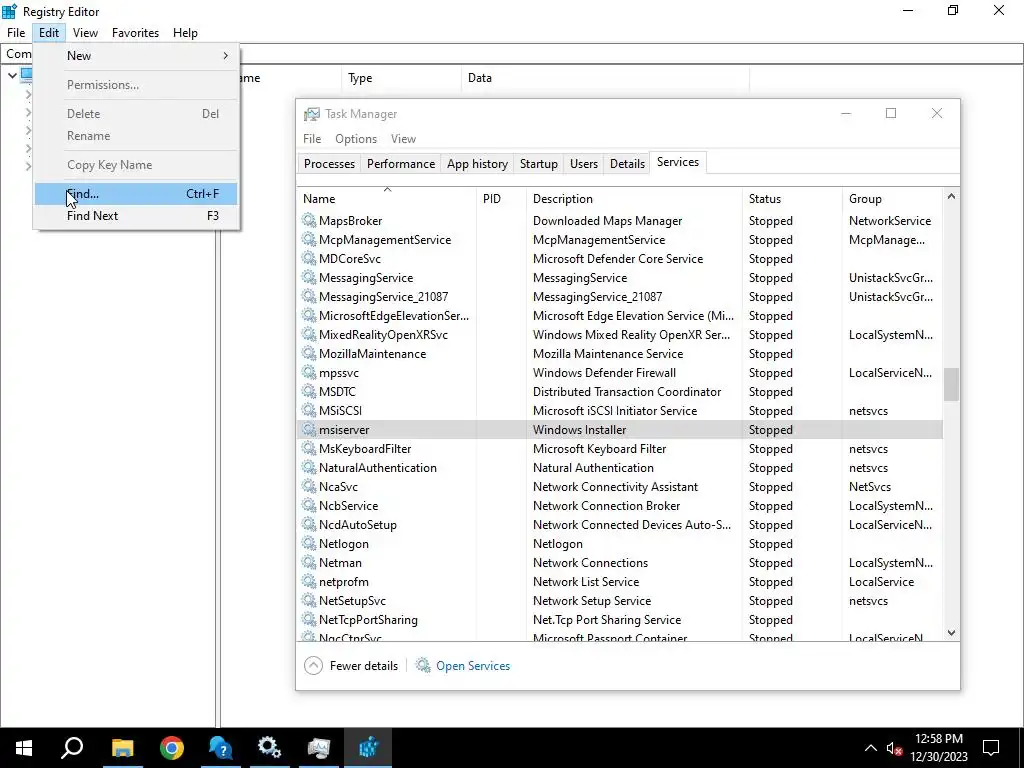Click the services list scroll up arrow

pos(952,196)
